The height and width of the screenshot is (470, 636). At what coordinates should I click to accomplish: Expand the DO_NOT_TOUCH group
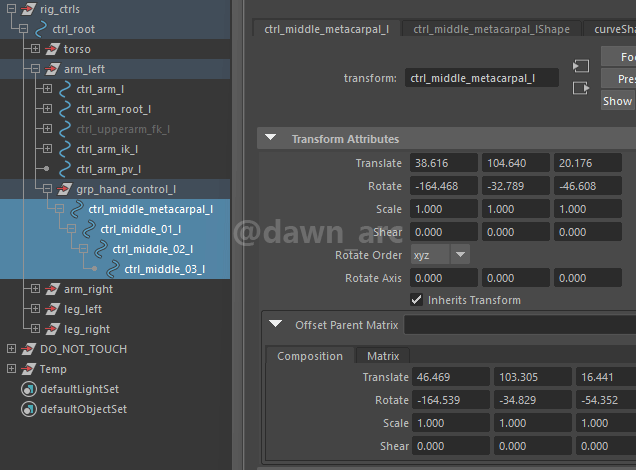[11, 348]
